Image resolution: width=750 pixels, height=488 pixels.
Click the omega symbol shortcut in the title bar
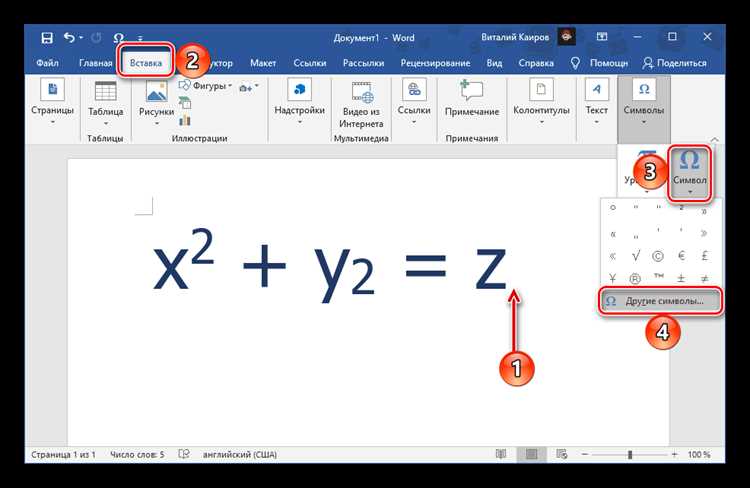click(119, 38)
